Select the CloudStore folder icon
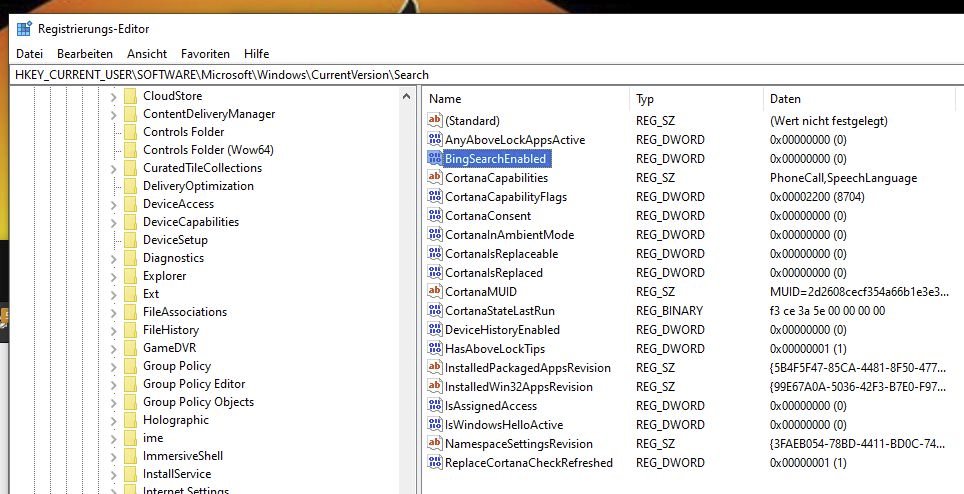964x494 pixels. click(130, 96)
